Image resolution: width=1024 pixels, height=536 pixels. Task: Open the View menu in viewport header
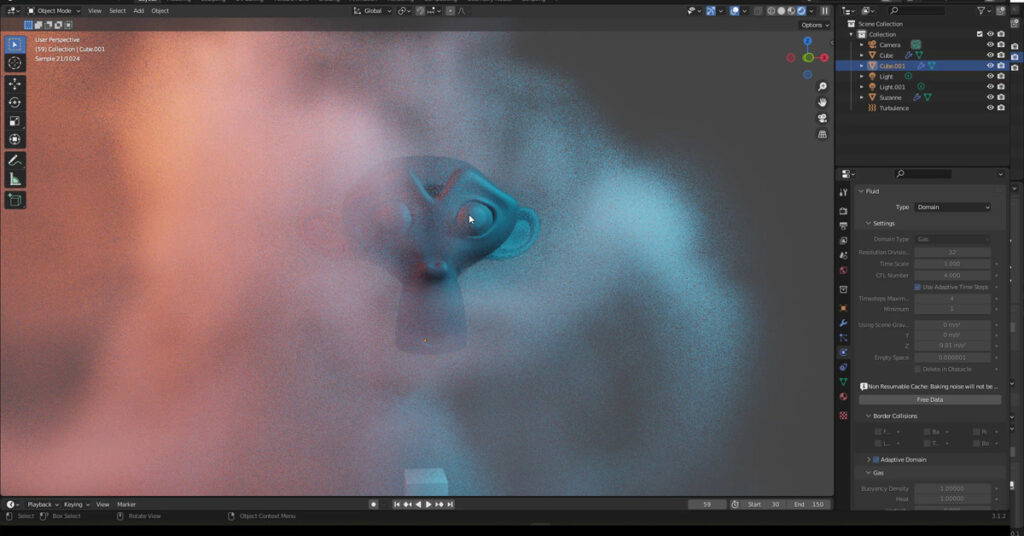[x=95, y=11]
